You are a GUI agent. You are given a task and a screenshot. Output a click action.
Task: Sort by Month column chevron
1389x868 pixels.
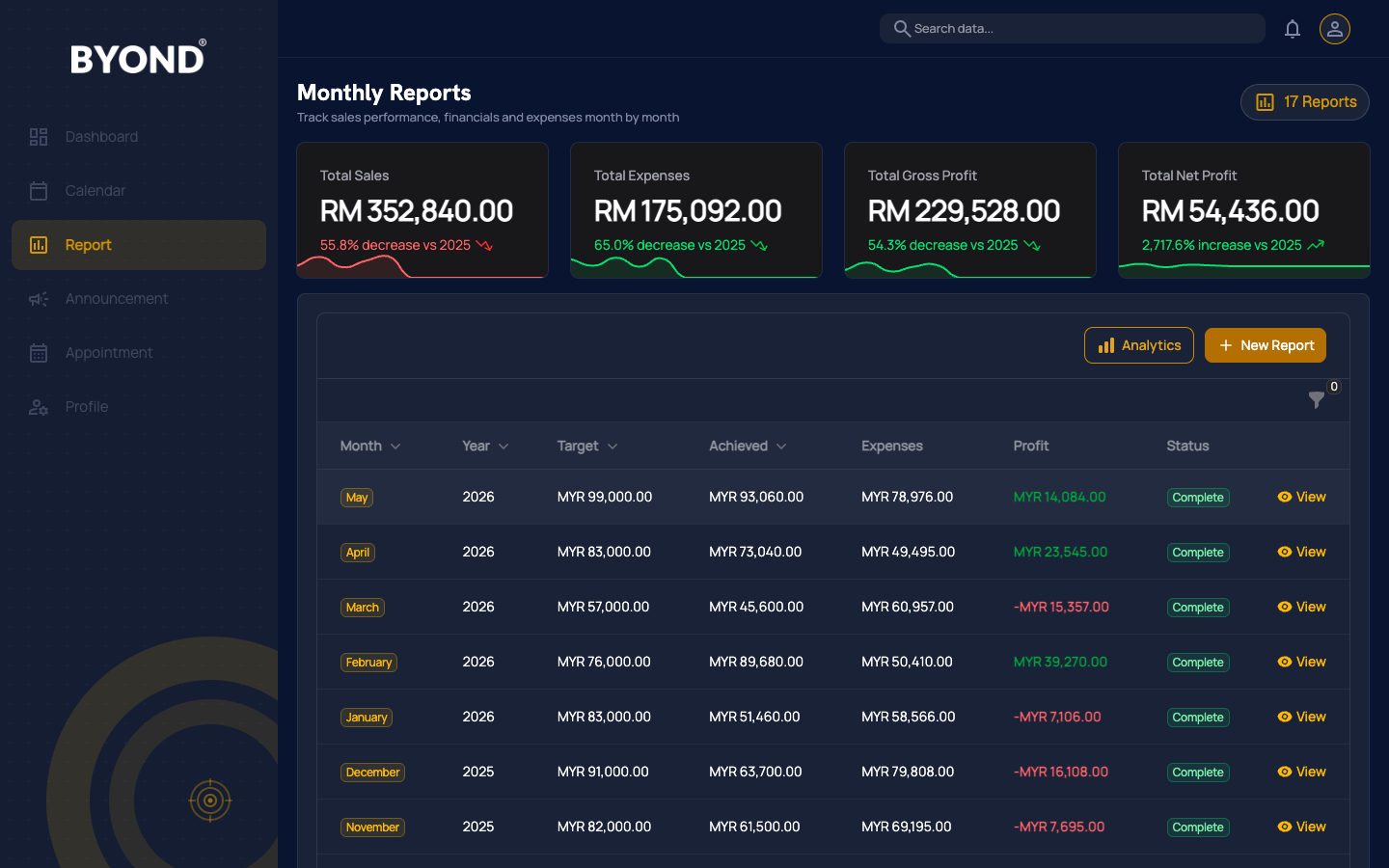(395, 447)
